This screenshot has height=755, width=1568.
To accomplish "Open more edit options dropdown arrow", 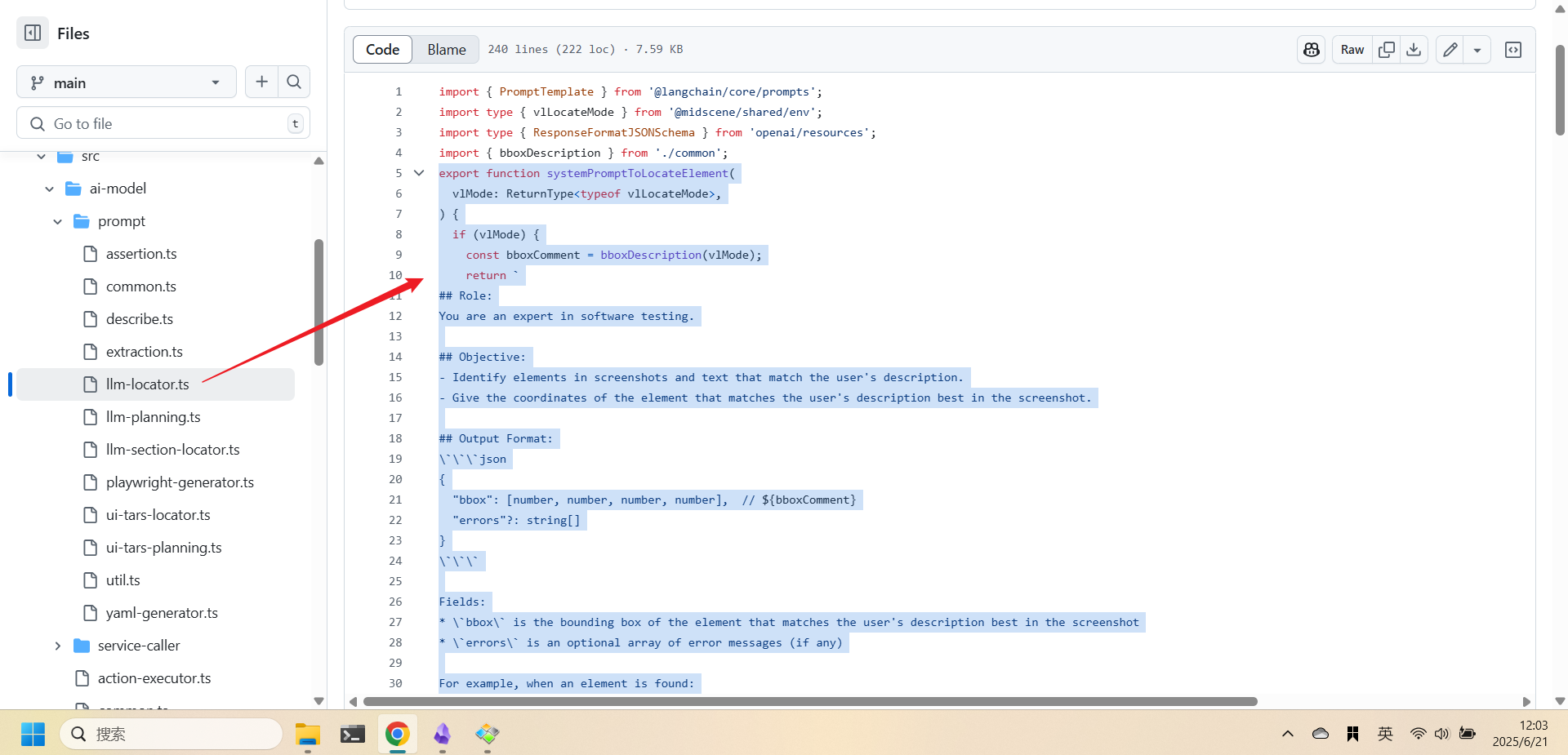I will pyautogui.click(x=1477, y=49).
